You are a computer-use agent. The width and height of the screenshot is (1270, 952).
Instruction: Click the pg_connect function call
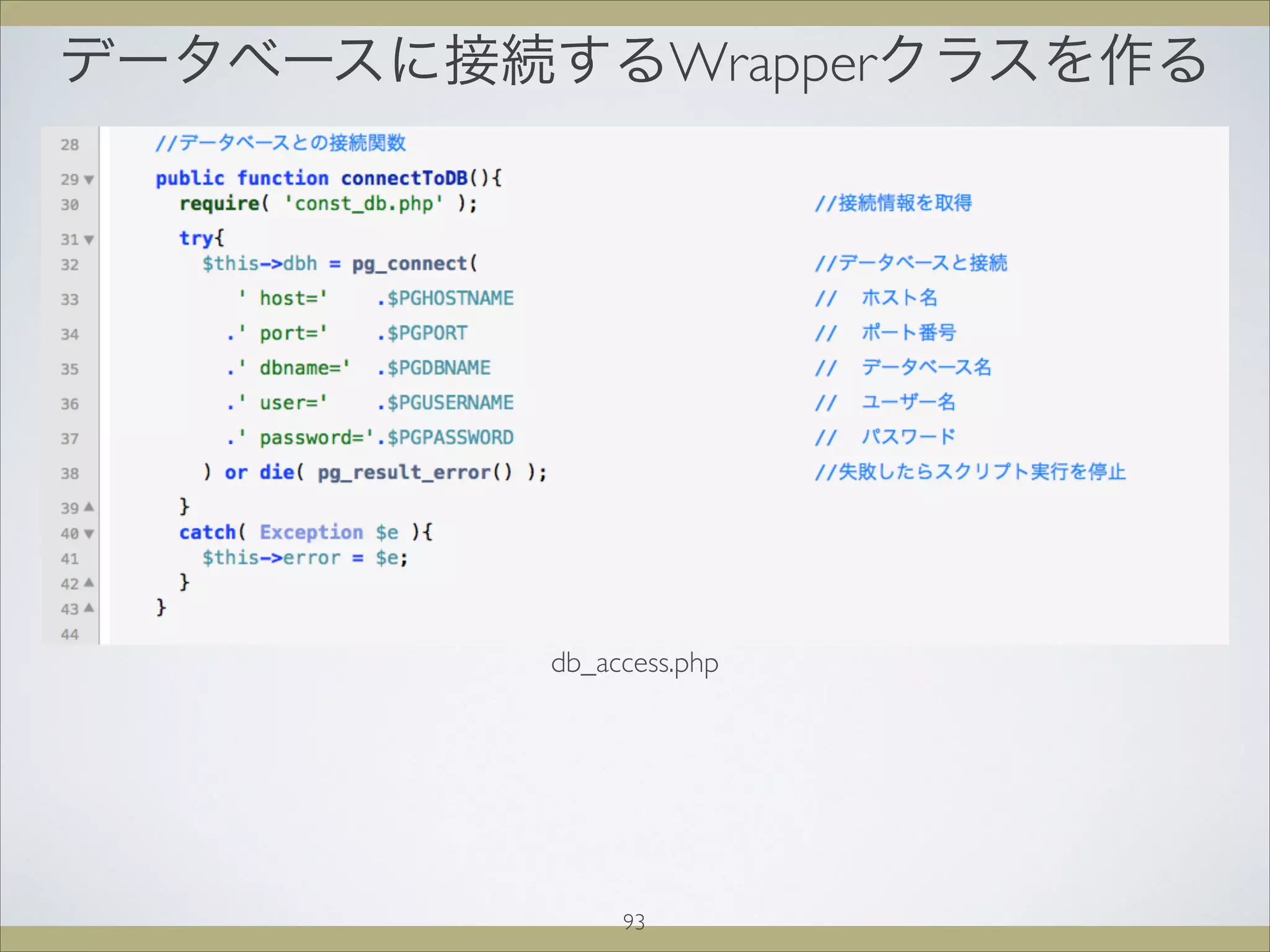pos(409,264)
